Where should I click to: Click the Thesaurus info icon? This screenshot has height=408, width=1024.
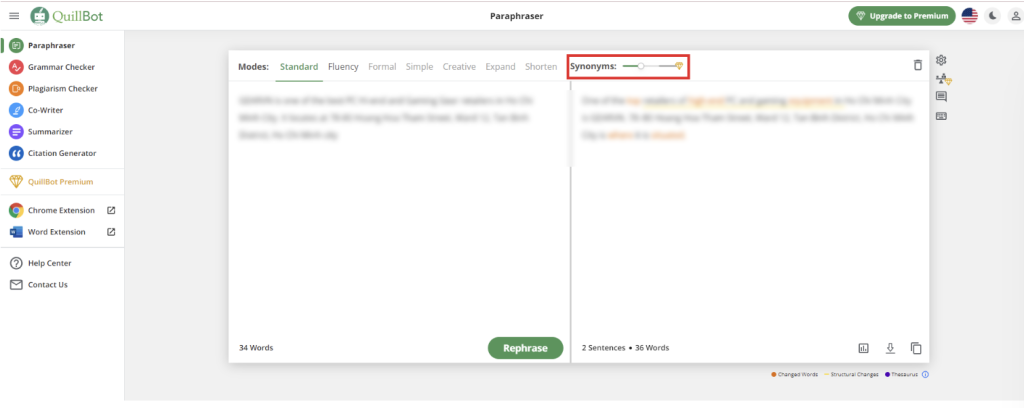(925, 375)
